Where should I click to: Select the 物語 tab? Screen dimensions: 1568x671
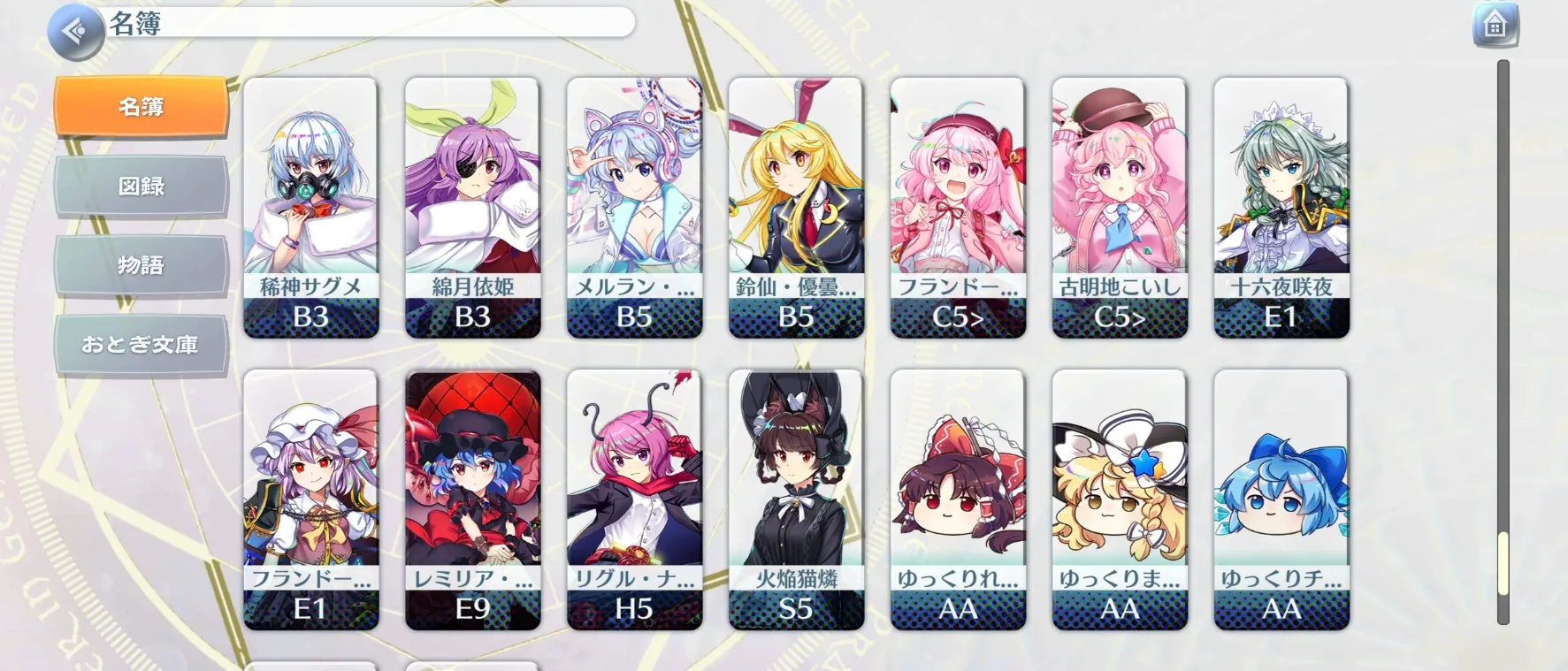142,265
